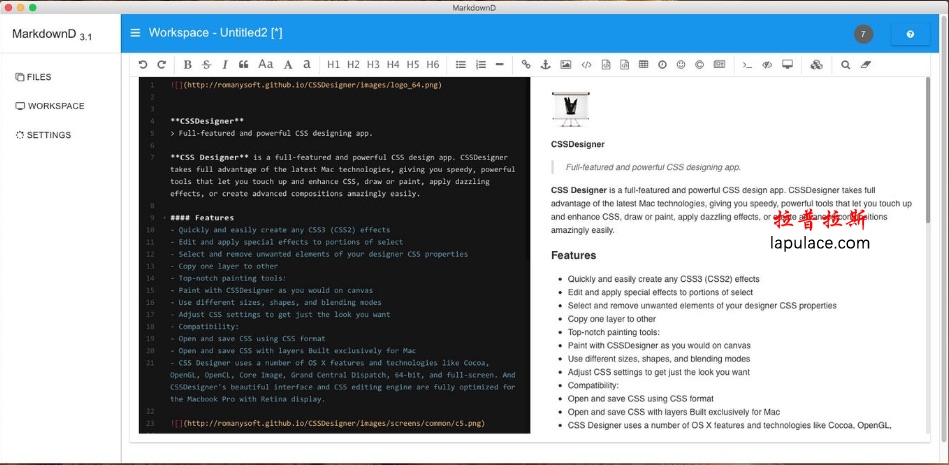Insert a block quote
949x465 pixels.
tap(243, 64)
